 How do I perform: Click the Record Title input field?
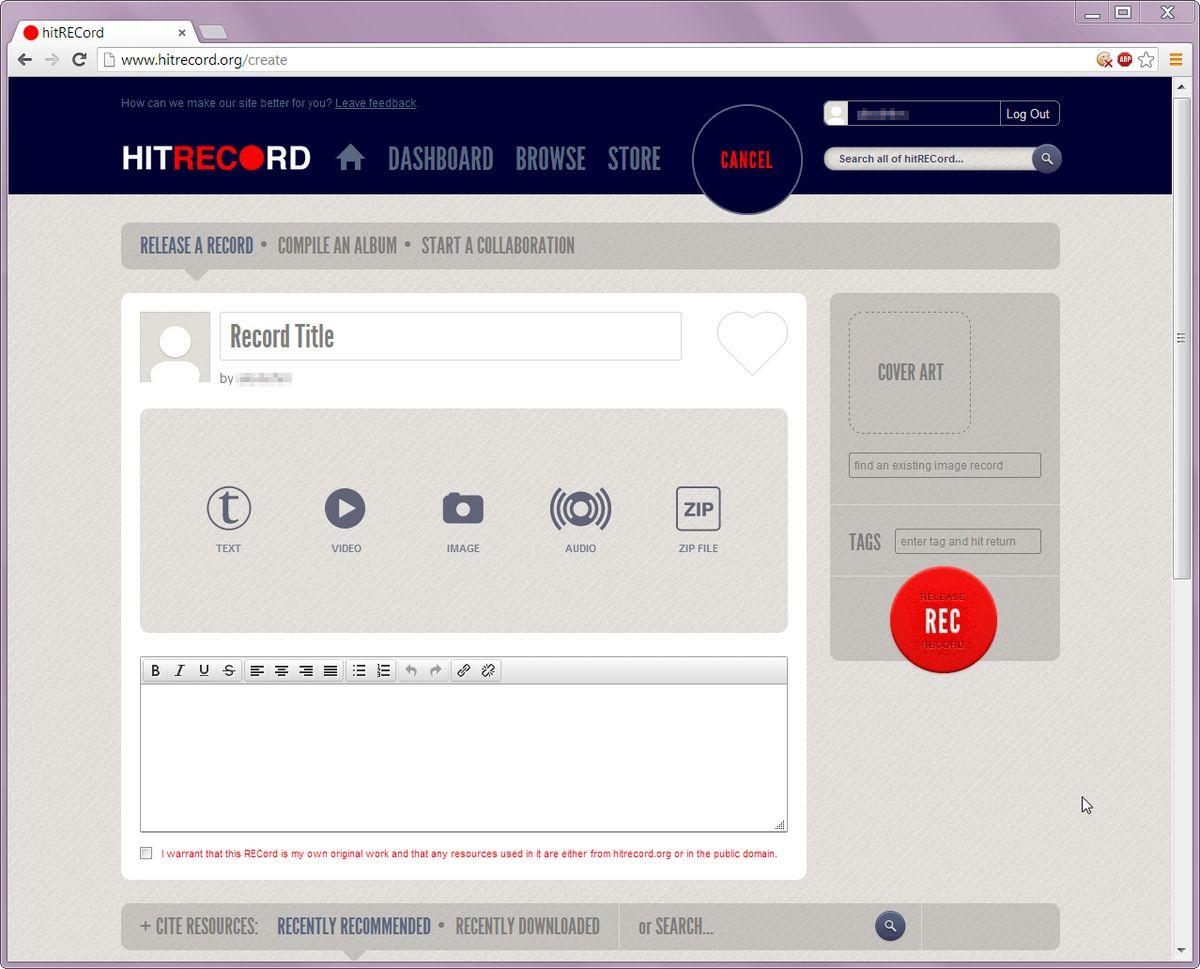pyautogui.click(x=451, y=336)
